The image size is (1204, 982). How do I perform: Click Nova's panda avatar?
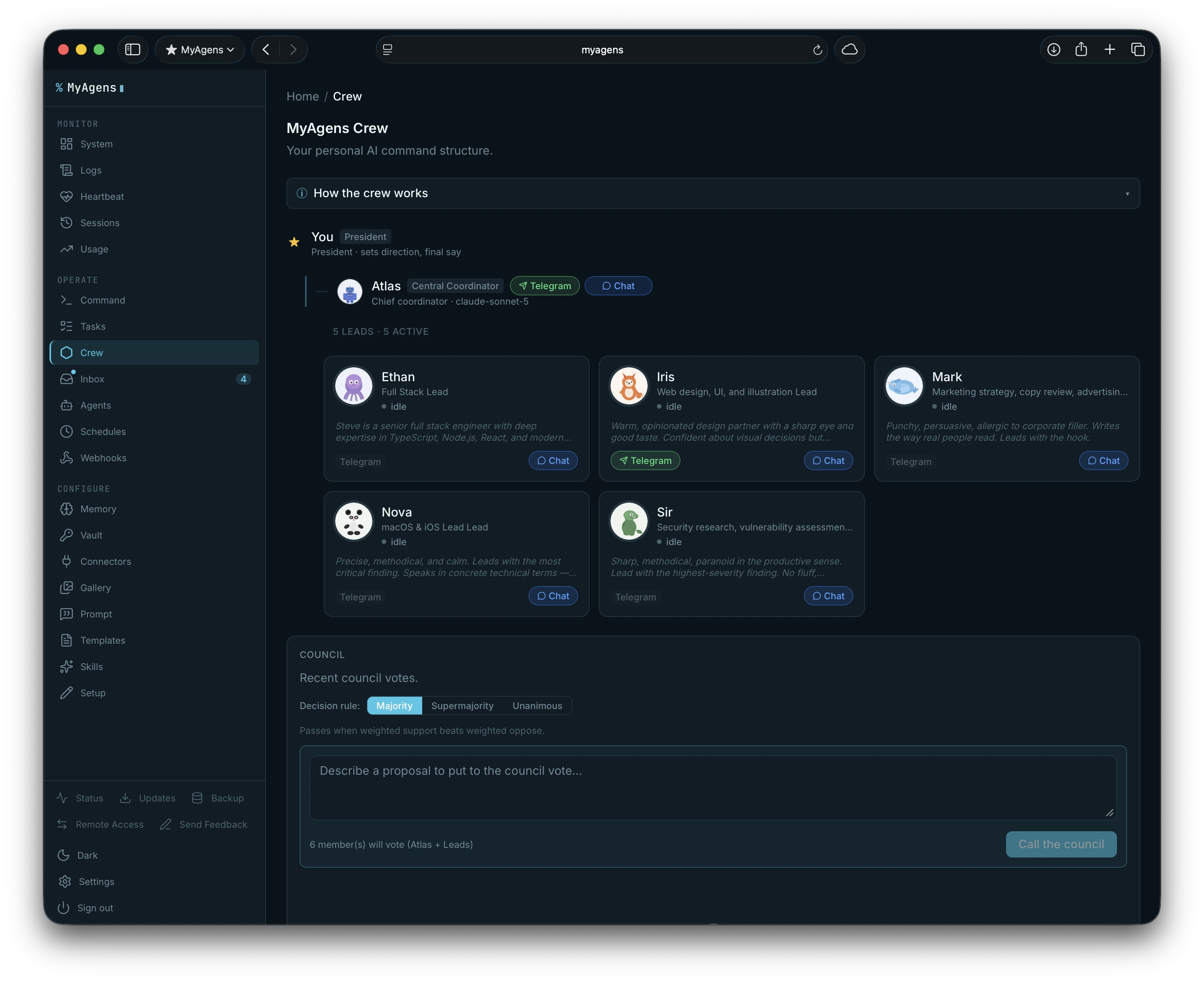pos(354,522)
